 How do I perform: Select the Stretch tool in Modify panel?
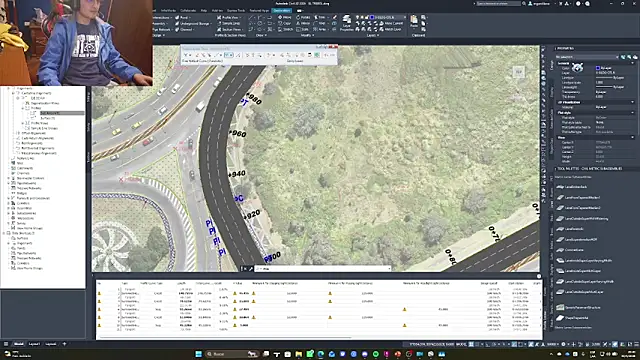[x=285, y=29]
